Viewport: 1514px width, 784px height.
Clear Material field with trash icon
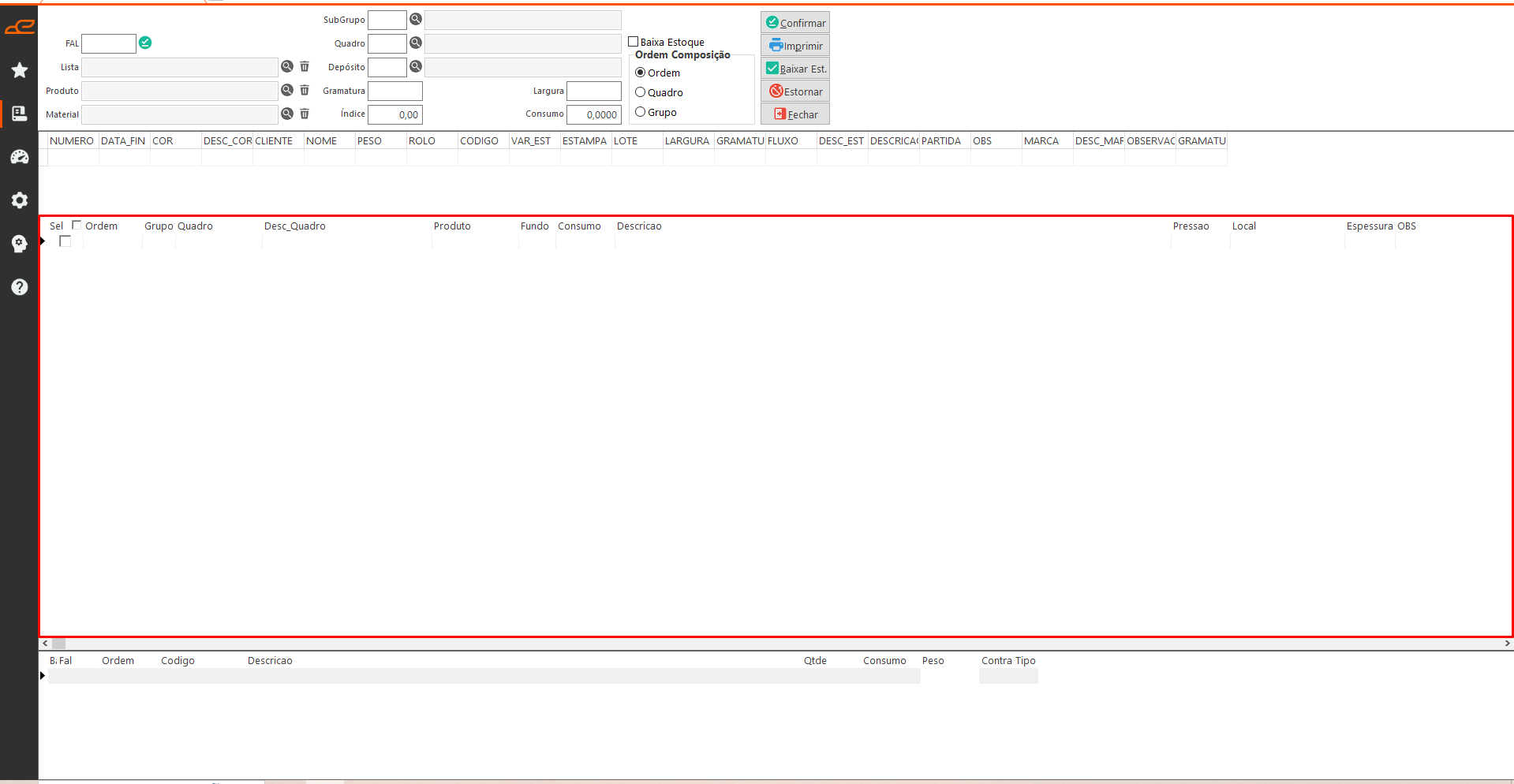click(x=305, y=114)
